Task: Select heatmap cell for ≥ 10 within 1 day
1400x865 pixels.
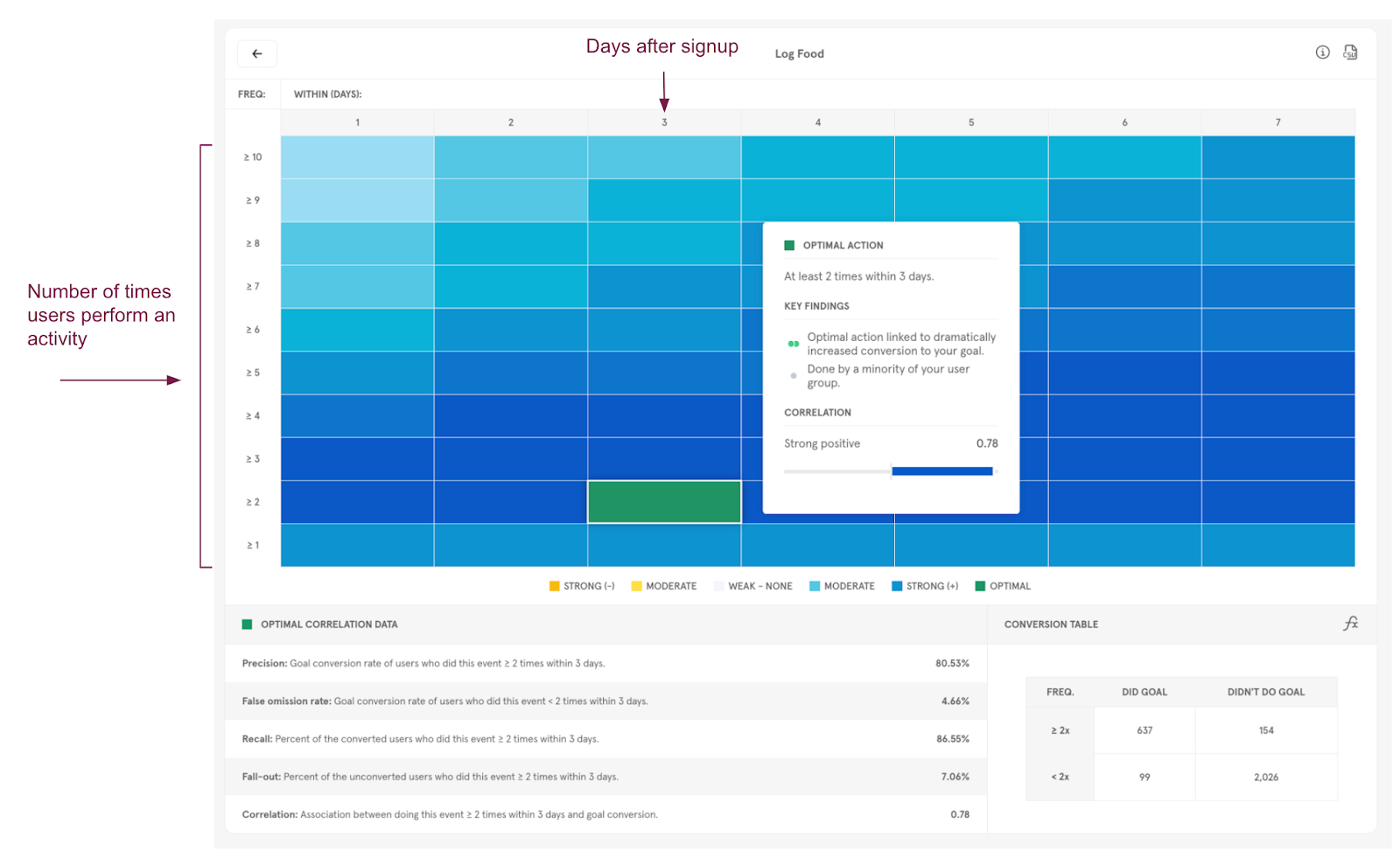Action: pos(357,157)
